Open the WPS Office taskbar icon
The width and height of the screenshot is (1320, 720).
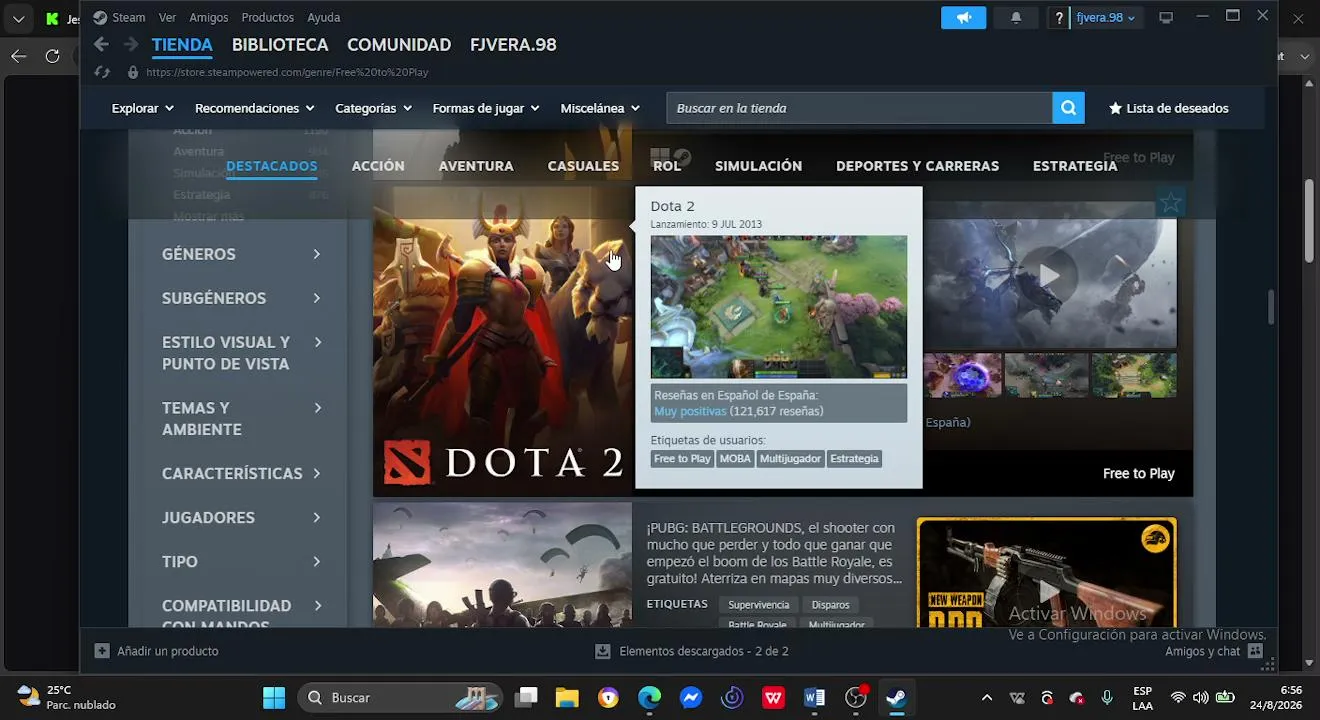(773, 698)
